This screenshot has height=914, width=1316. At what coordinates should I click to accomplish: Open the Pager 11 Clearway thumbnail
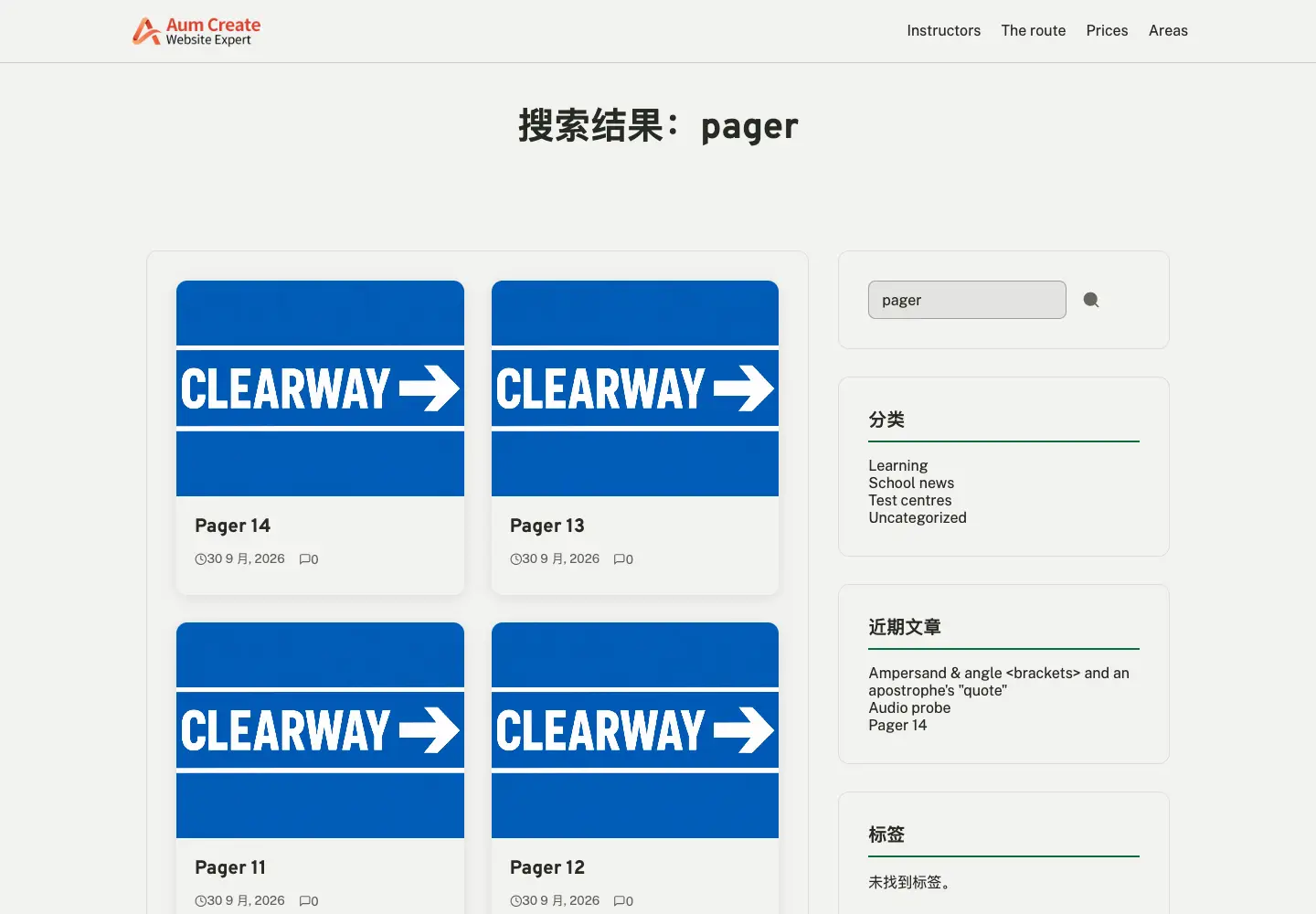[x=320, y=730]
